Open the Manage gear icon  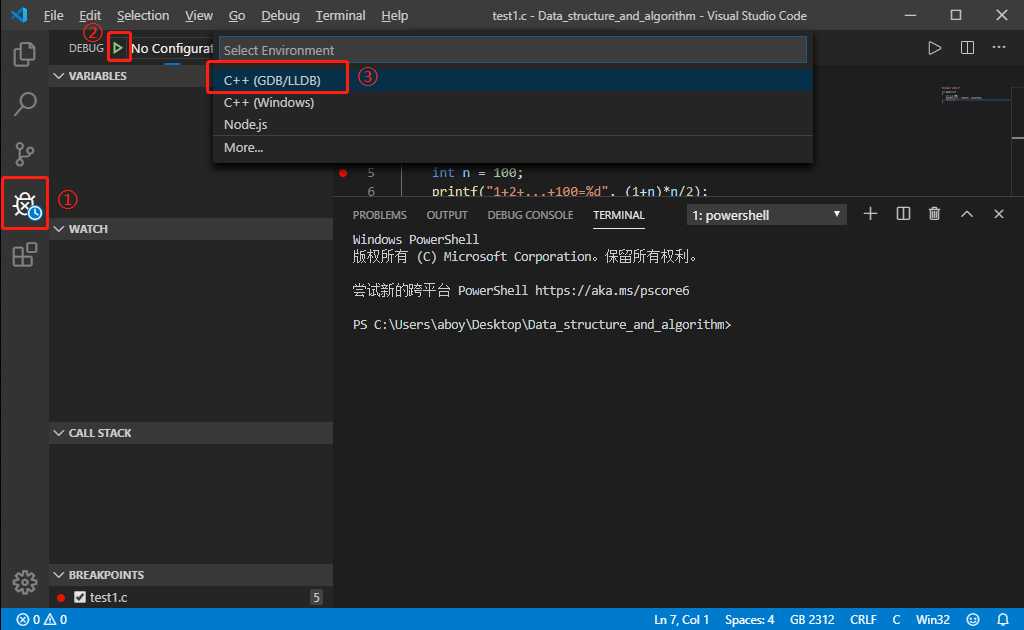point(24,581)
